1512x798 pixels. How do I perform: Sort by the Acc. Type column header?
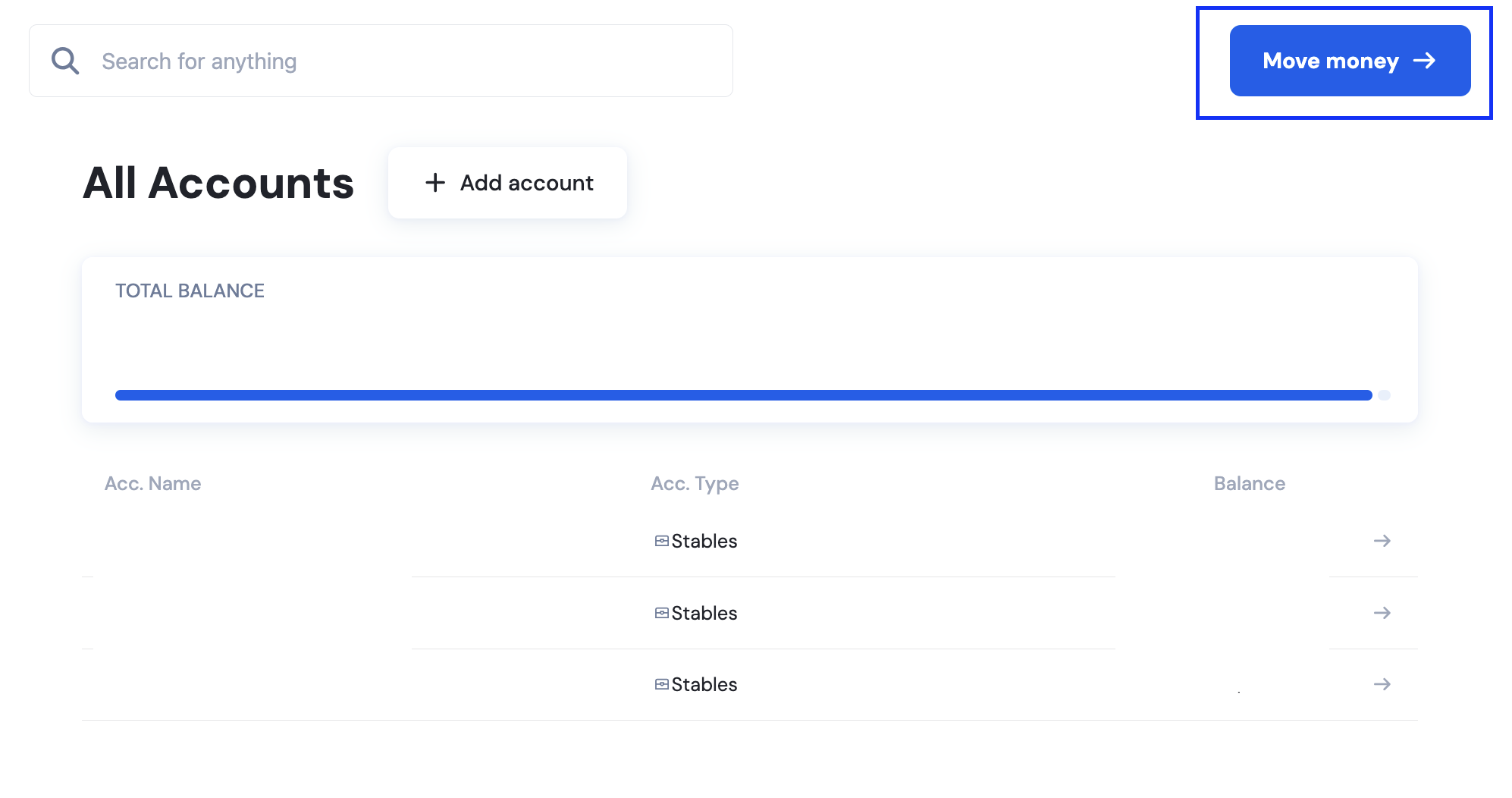(695, 484)
